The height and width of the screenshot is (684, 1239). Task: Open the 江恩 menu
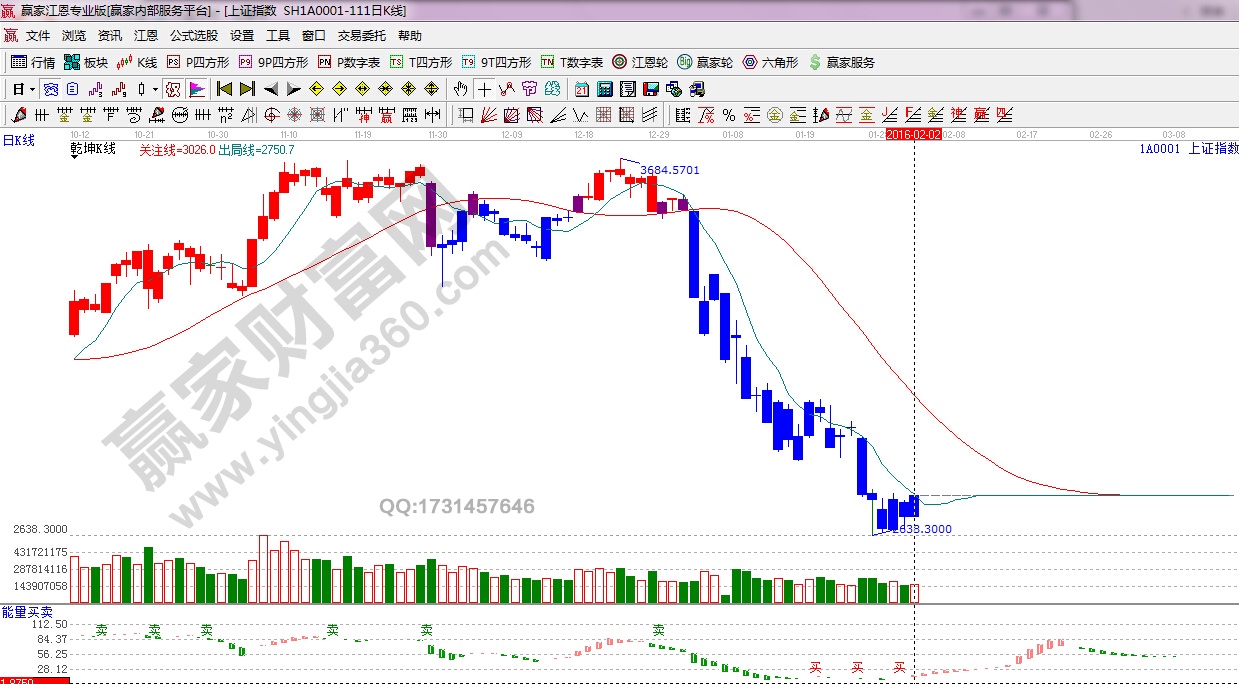(x=146, y=36)
